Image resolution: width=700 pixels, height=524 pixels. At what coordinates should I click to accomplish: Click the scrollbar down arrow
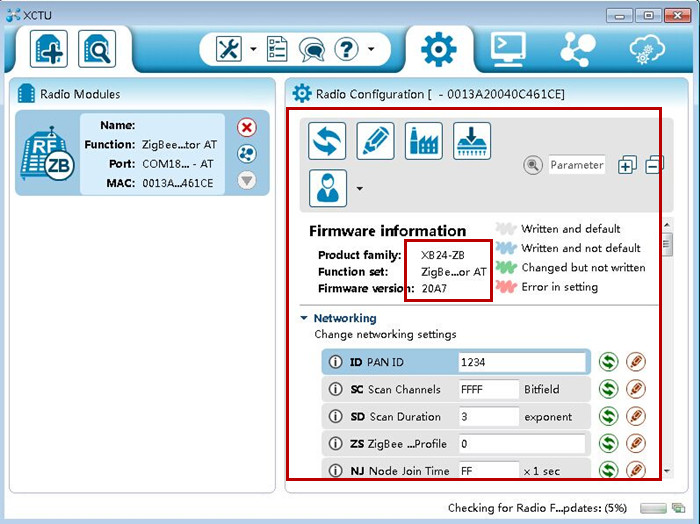click(667, 471)
